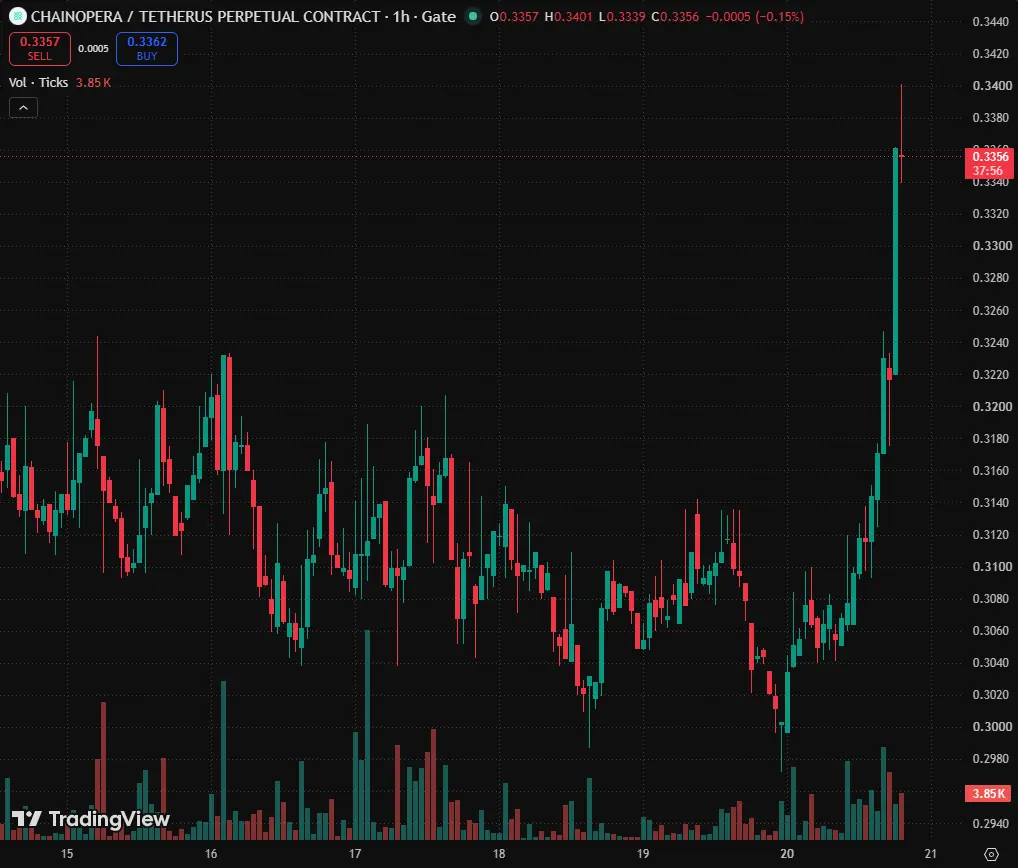
Task: Click the 0.2940 price axis label
Action: (991, 823)
